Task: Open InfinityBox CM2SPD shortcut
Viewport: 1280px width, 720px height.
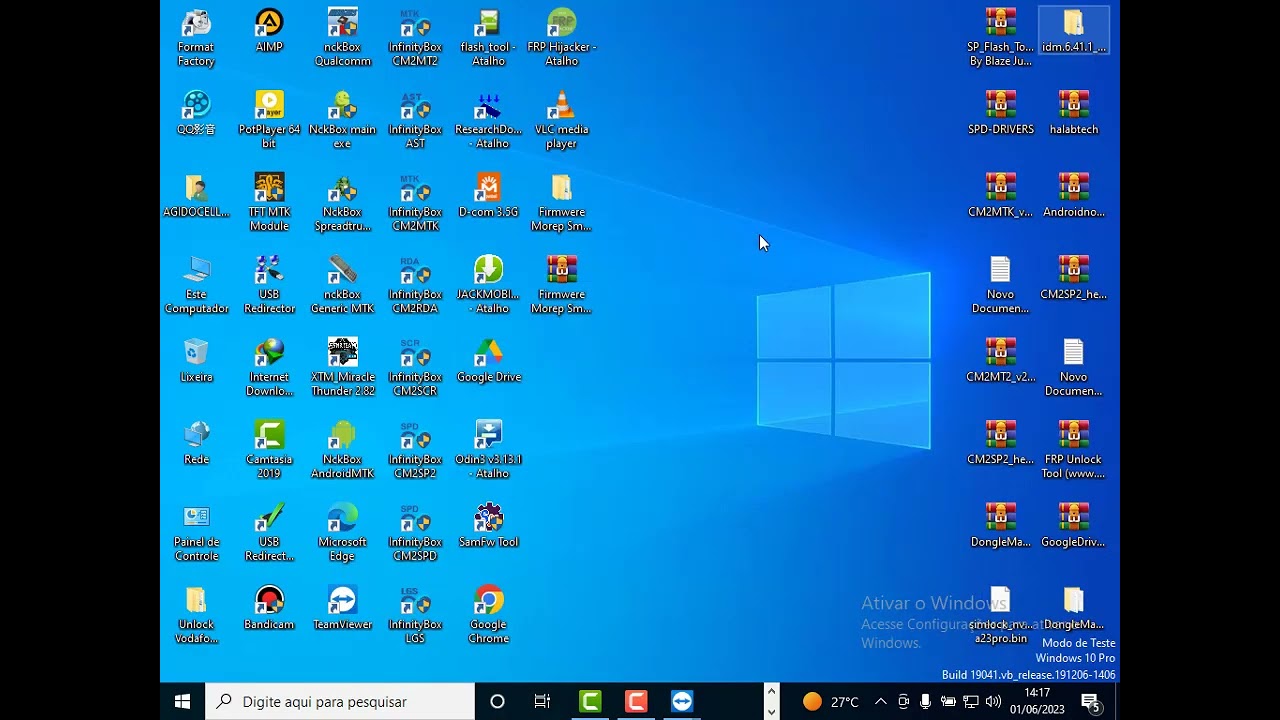Action: [x=415, y=533]
